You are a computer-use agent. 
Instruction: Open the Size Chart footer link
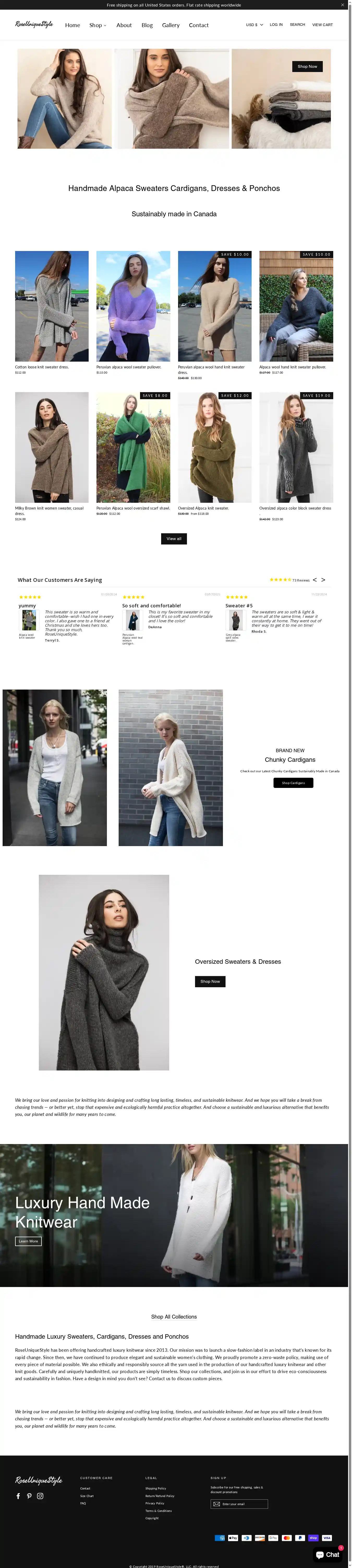(x=87, y=1495)
